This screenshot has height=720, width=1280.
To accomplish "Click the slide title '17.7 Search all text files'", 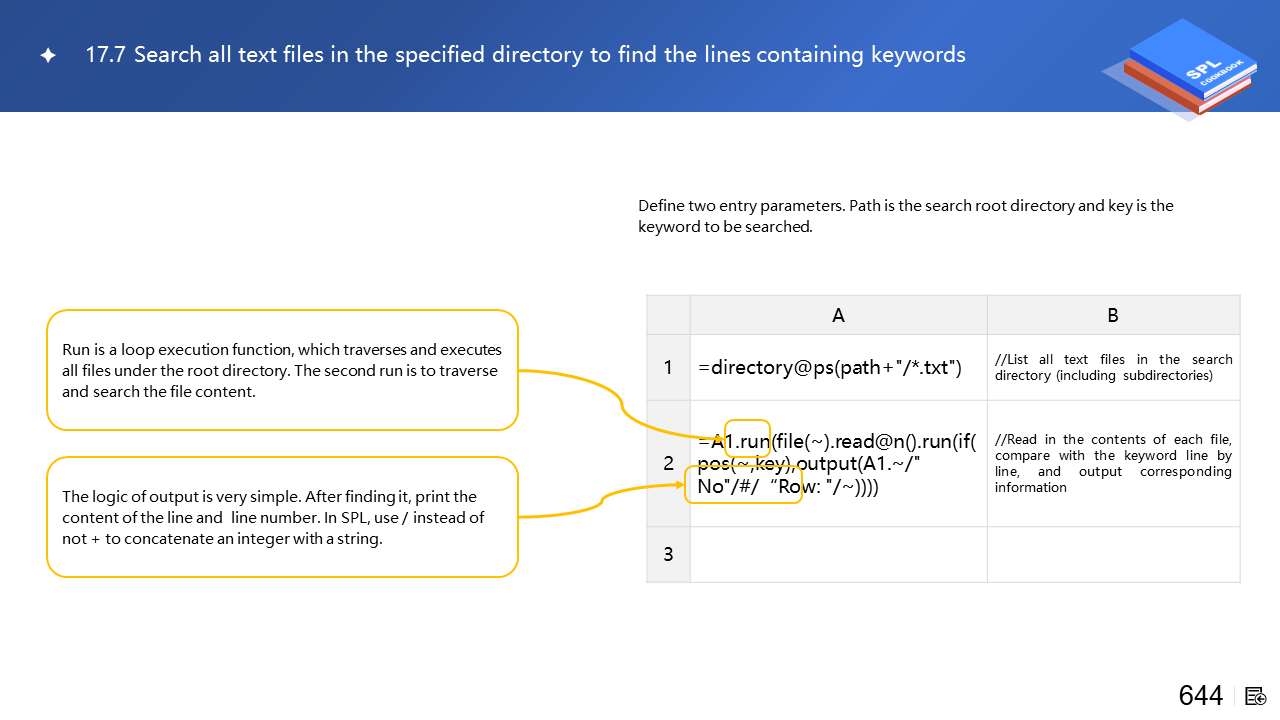I will click(x=525, y=55).
